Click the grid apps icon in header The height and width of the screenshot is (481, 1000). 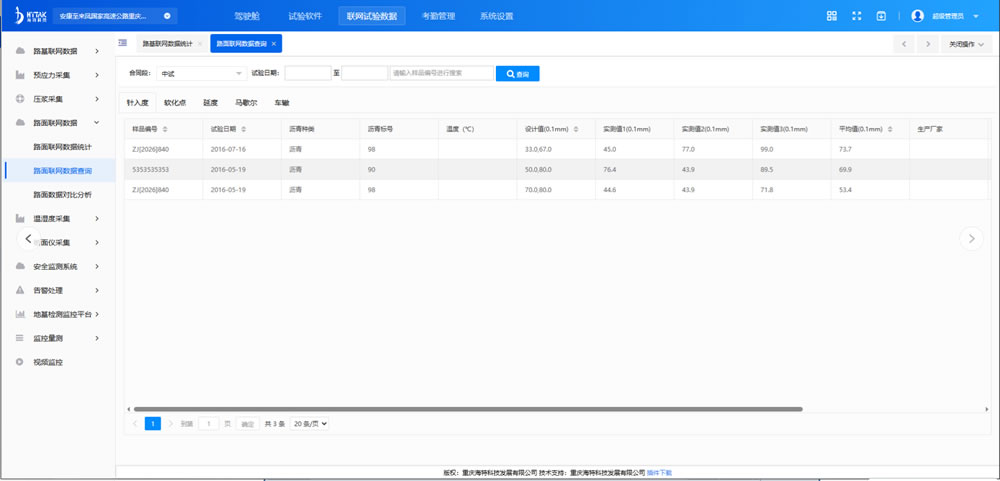(x=832, y=16)
